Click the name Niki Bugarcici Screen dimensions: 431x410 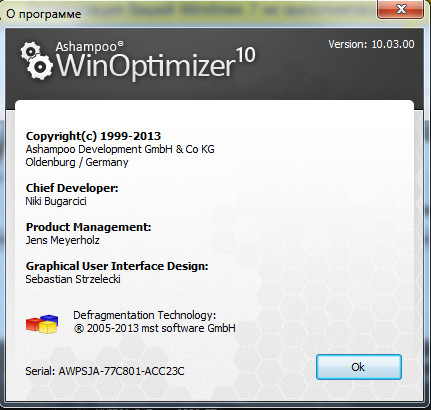(x=56, y=201)
